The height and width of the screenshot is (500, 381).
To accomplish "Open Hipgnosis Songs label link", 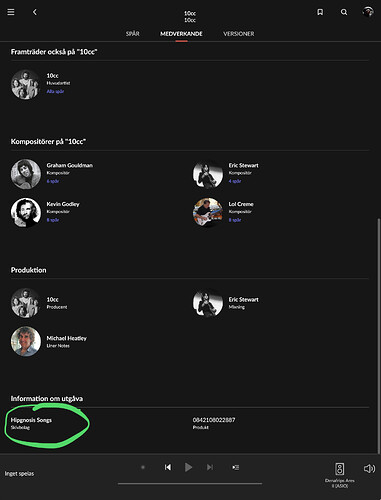I will pos(31,420).
